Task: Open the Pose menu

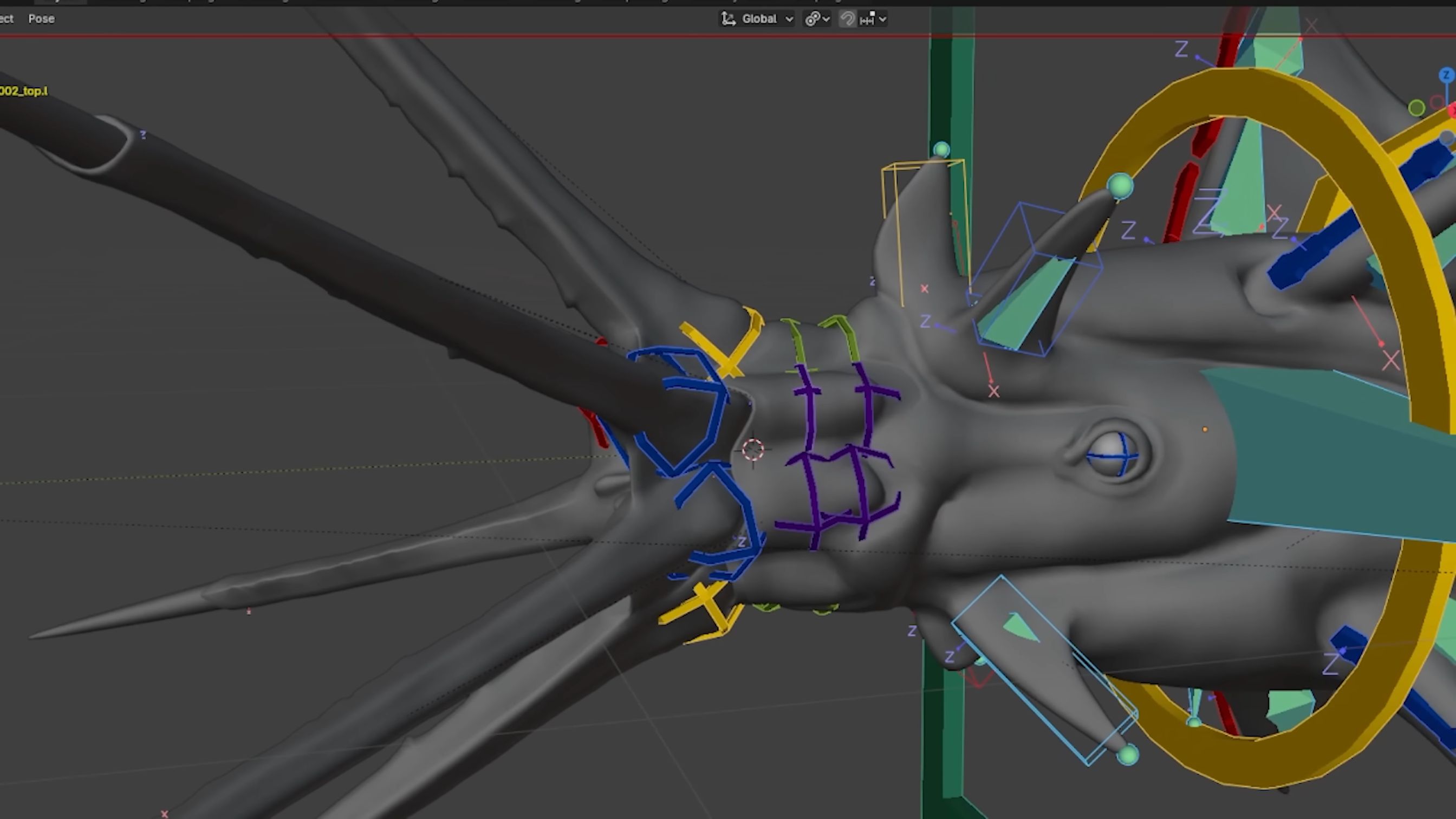Action: (41, 18)
